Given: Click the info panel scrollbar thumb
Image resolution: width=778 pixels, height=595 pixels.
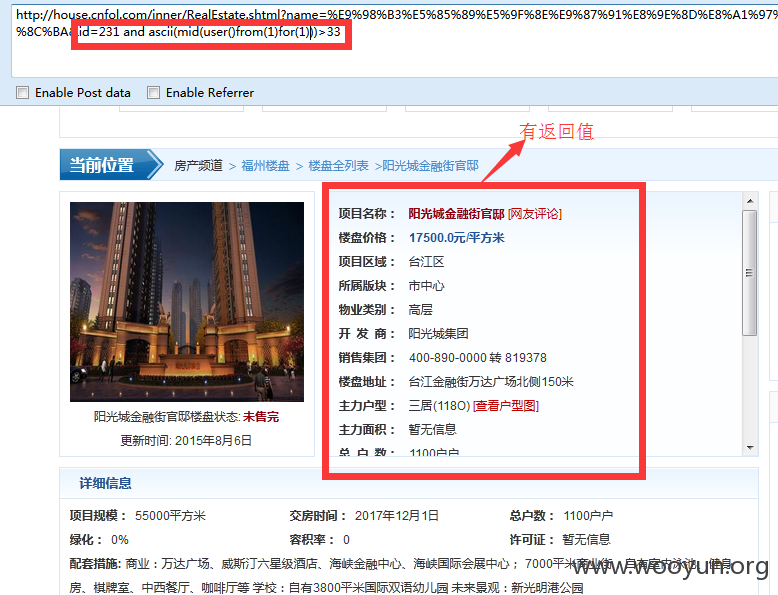Looking at the screenshot, I should tap(750, 273).
